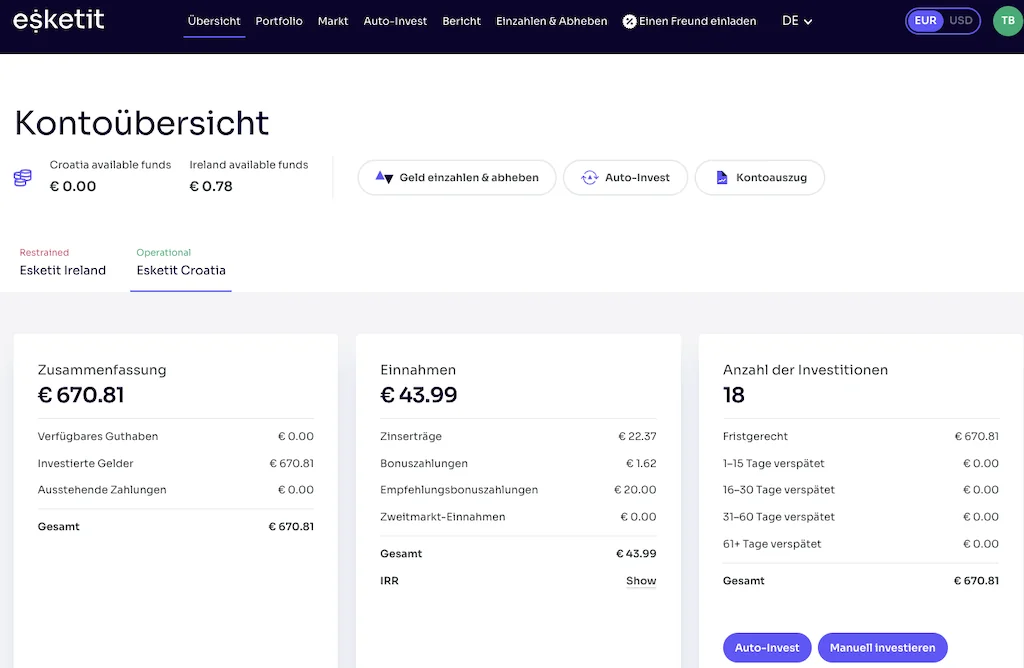The image size is (1024, 668).
Task: Show the IRR value
Action: point(640,580)
